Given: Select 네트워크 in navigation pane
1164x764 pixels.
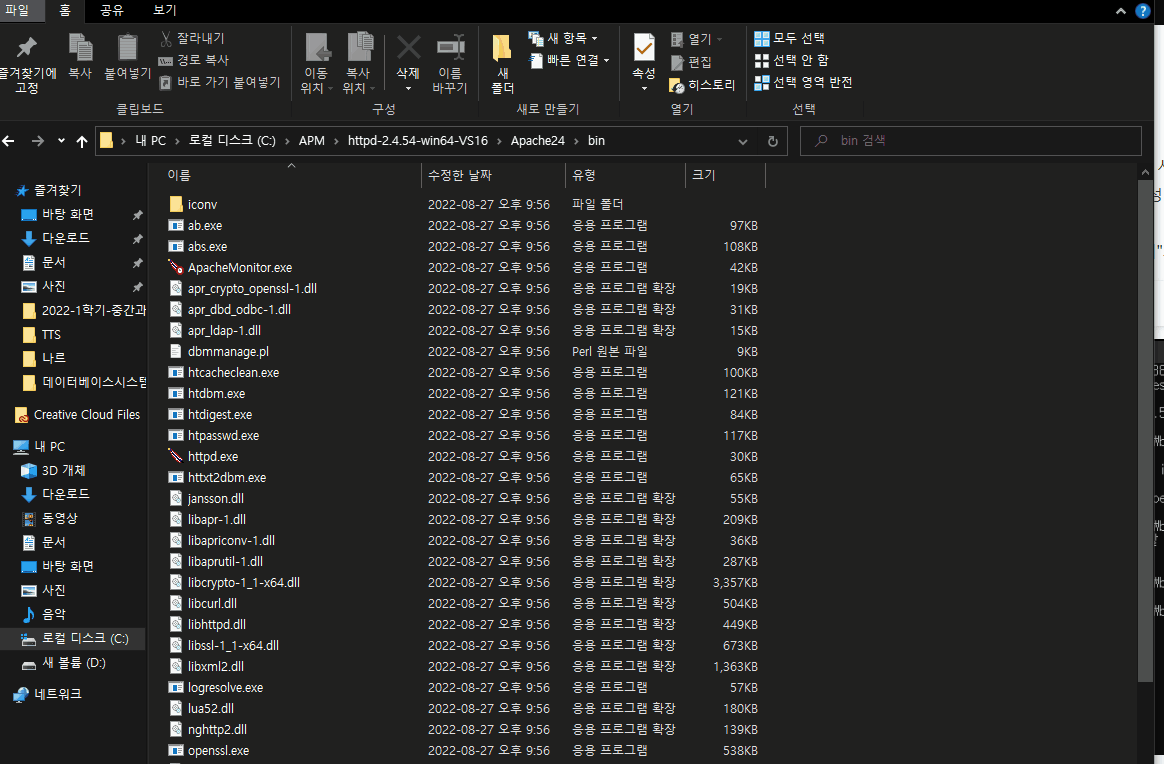Looking at the screenshot, I should click(x=48, y=694).
